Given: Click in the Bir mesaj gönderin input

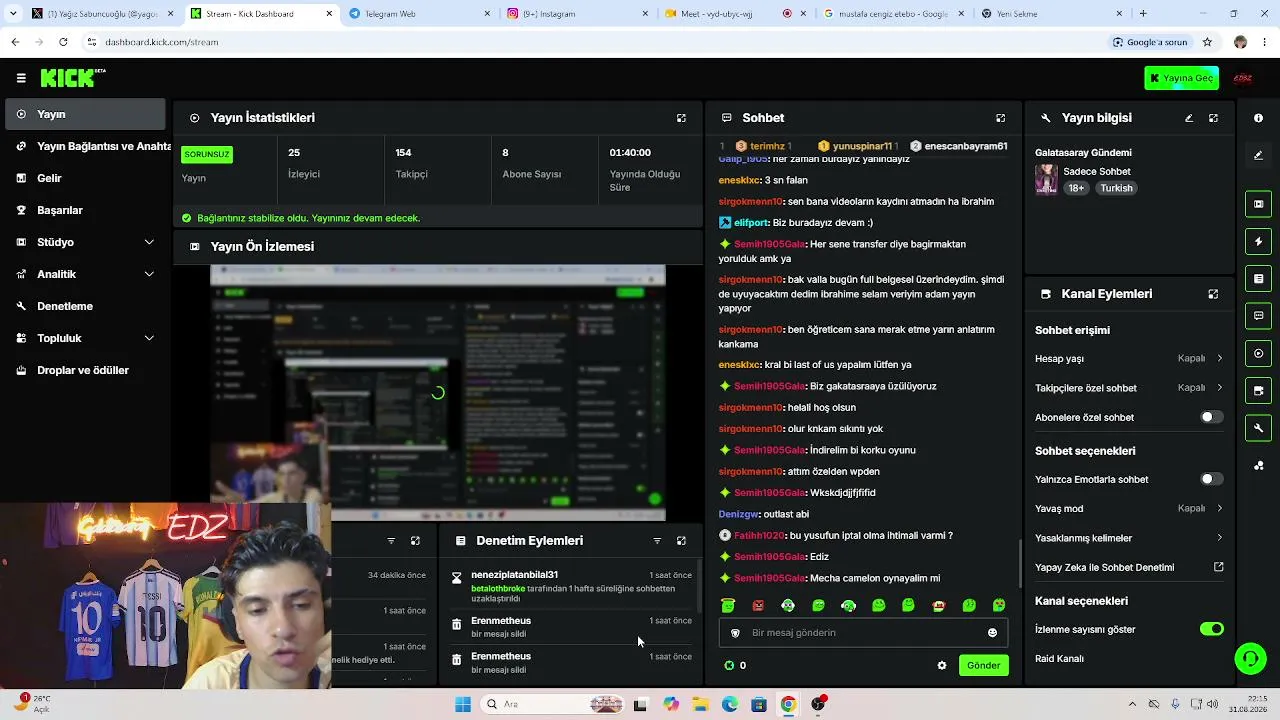Looking at the screenshot, I should (x=865, y=633).
